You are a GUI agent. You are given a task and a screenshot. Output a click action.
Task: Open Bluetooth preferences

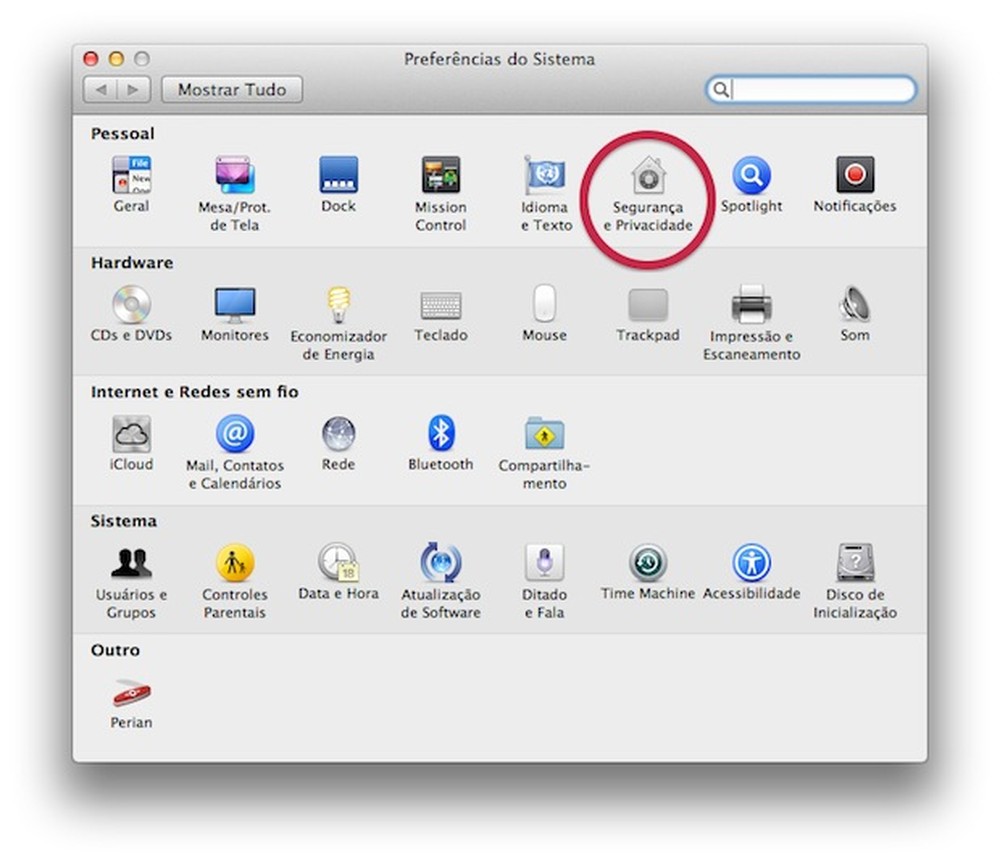coord(440,434)
